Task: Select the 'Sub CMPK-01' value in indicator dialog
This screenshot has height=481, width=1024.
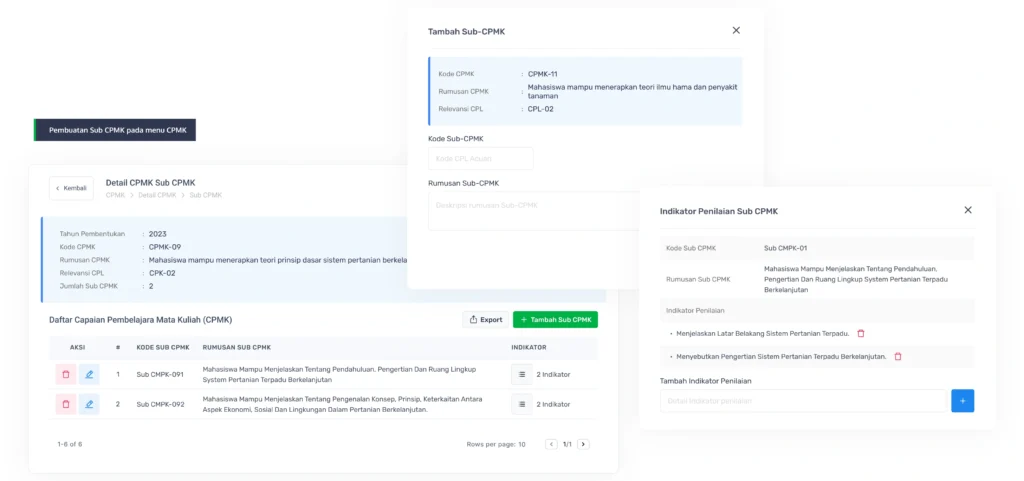Action: [x=786, y=248]
